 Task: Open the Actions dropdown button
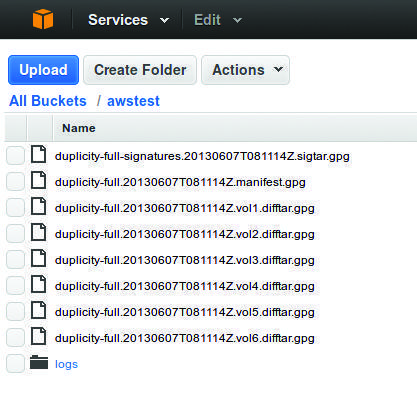tap(245, 70)
